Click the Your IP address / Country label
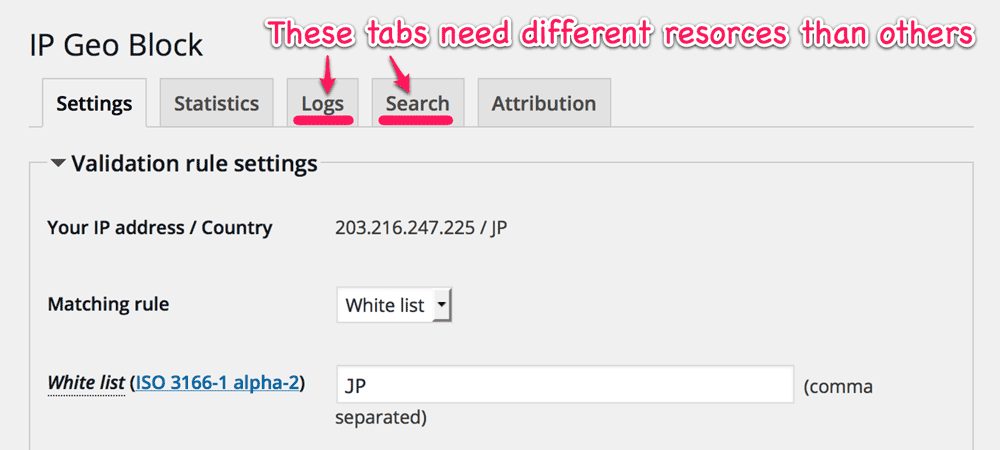Screen dimensions: 1000x450 click(x=160, y=228)
